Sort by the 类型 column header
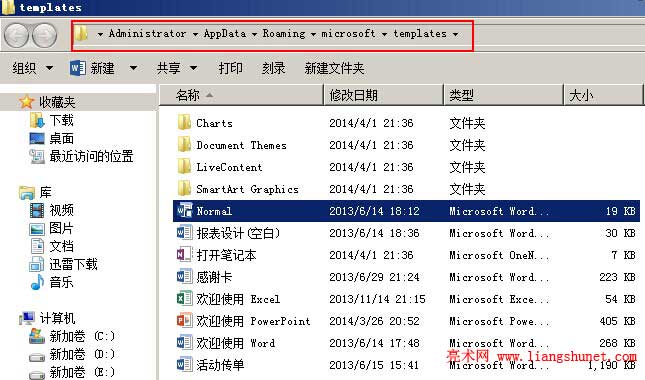Screen dimensions: 645x380 (x=503, y=95)
